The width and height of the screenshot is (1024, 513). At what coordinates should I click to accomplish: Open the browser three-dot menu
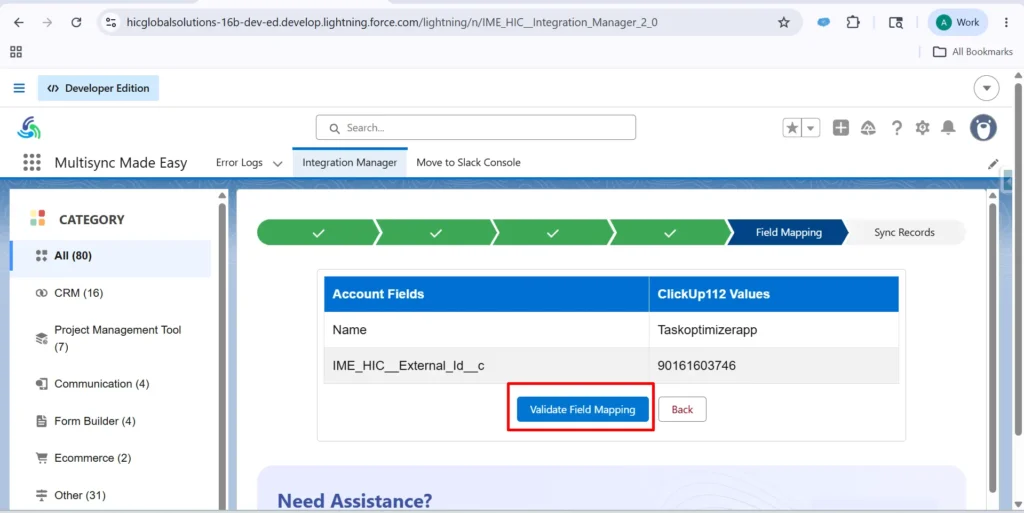point(1006,22)
